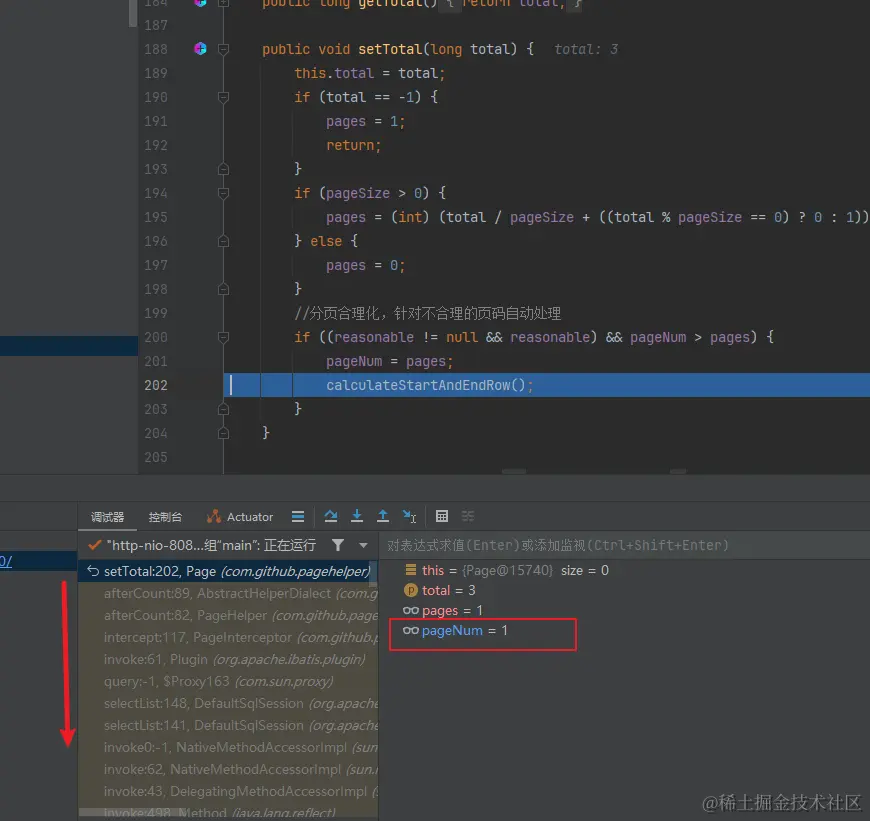Click line number 189 in the gutter
The height and width of the screenshot is (821, 870).
coord(155,73)
